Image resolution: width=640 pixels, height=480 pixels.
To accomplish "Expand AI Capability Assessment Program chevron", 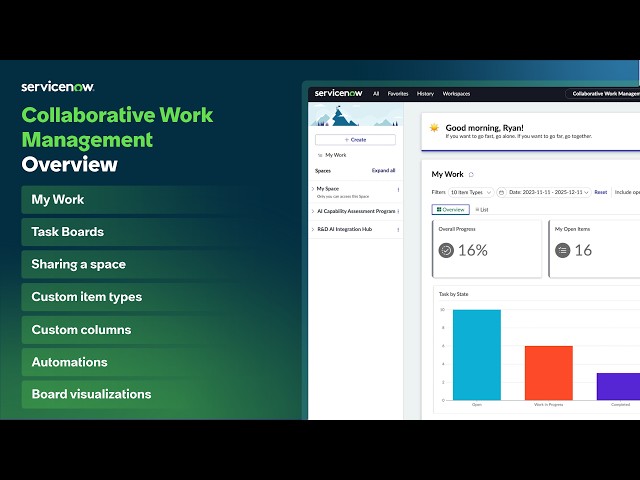I will click(313, 211).
